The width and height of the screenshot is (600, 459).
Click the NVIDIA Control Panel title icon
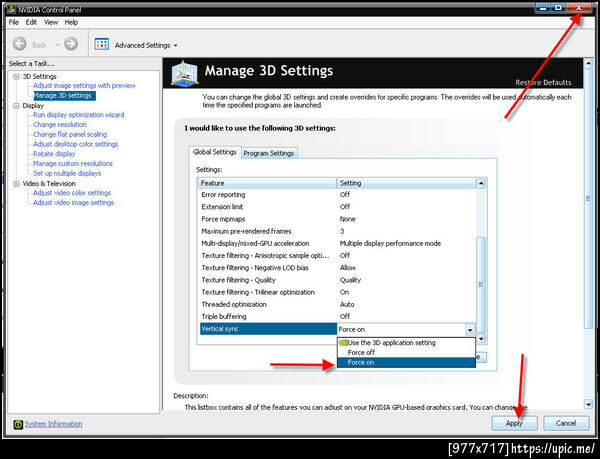click(x=11, y=10)
